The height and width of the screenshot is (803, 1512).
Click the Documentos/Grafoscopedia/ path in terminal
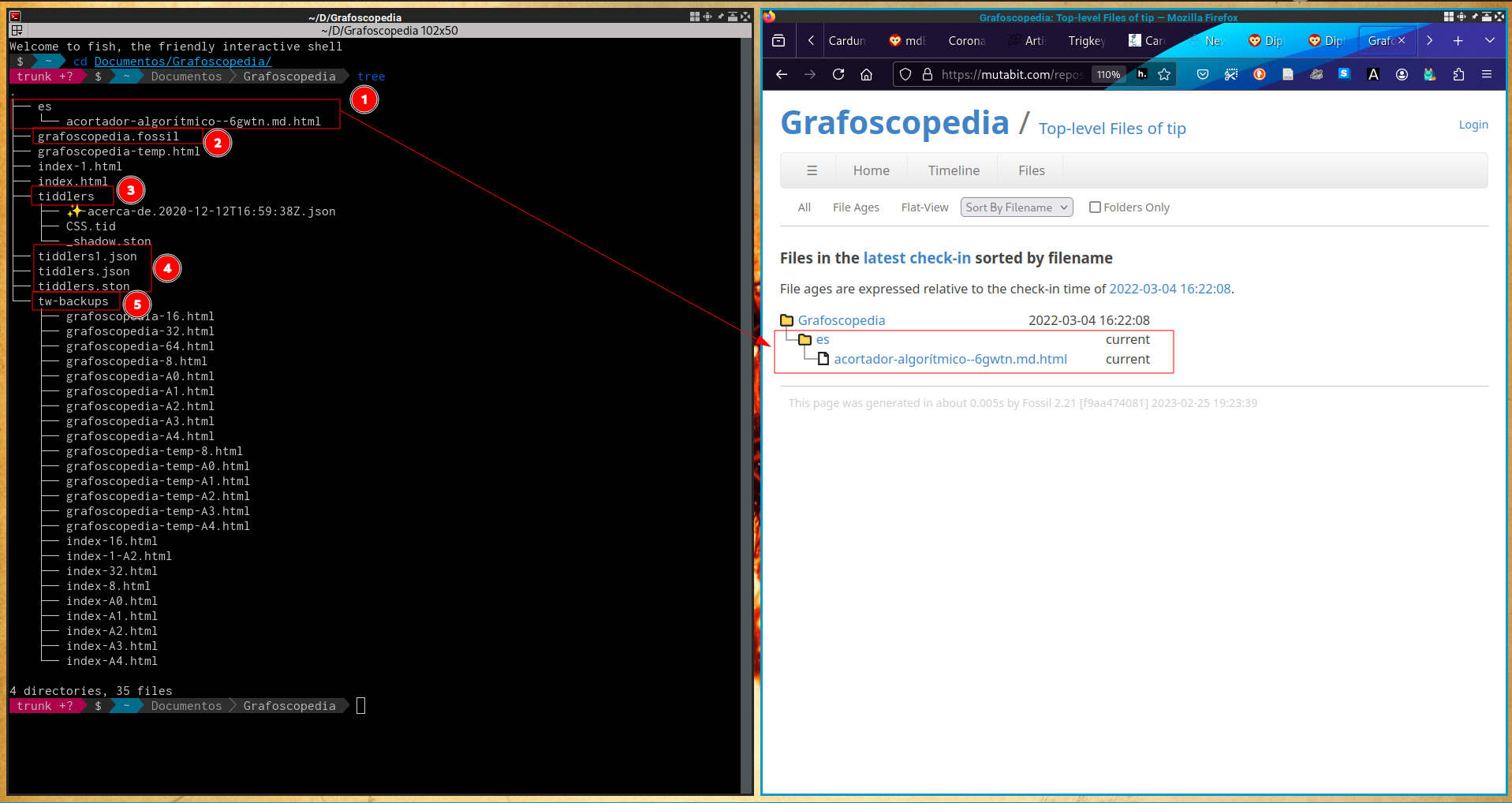182,62
